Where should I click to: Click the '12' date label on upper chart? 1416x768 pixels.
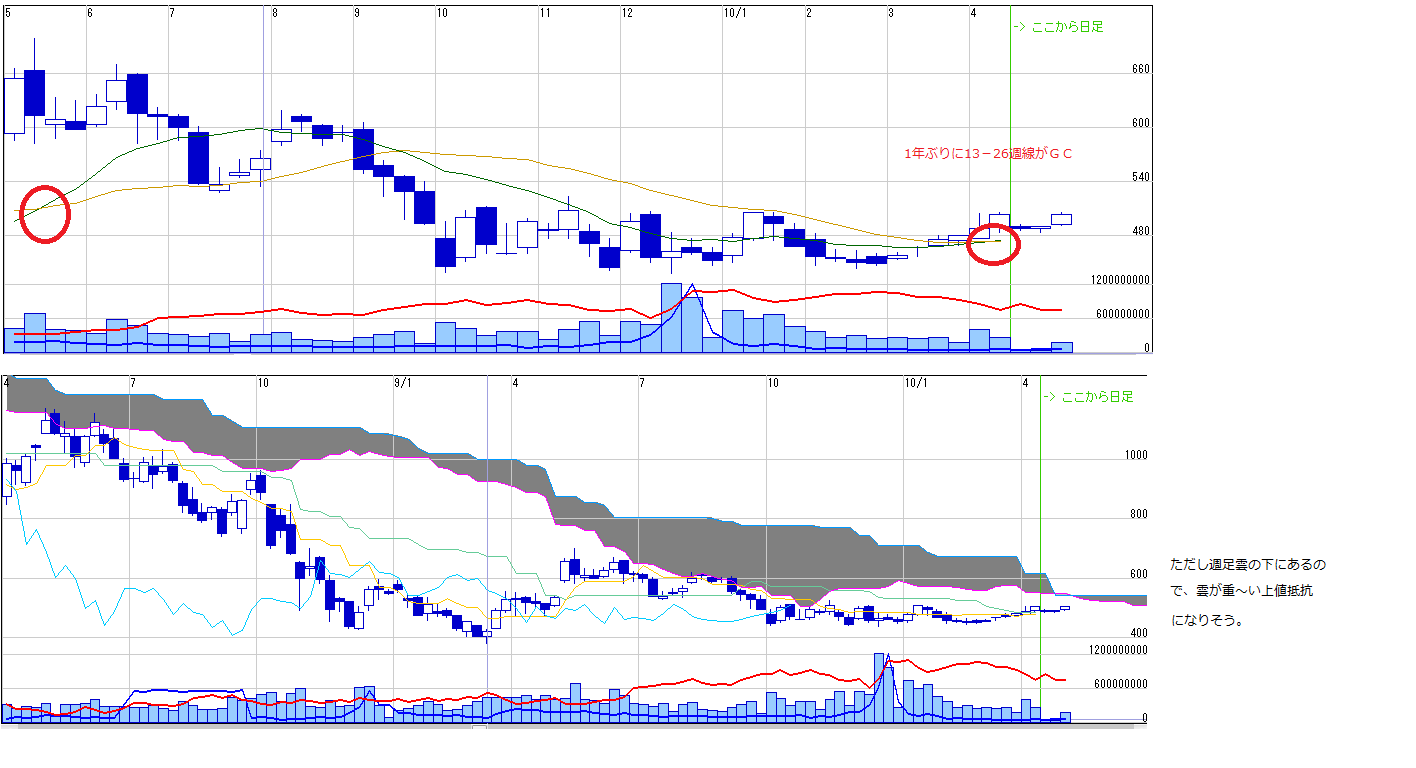(627, 13)
